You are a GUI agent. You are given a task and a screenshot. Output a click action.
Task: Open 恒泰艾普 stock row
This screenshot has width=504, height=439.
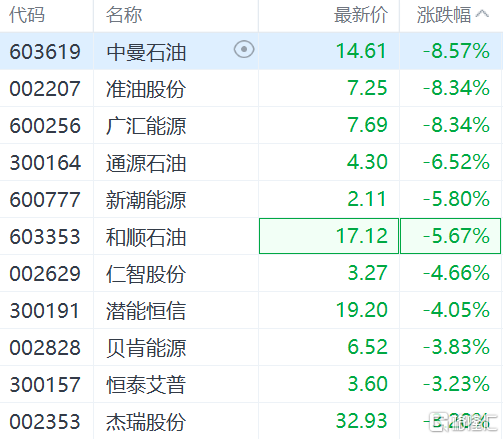pos(146,385)
